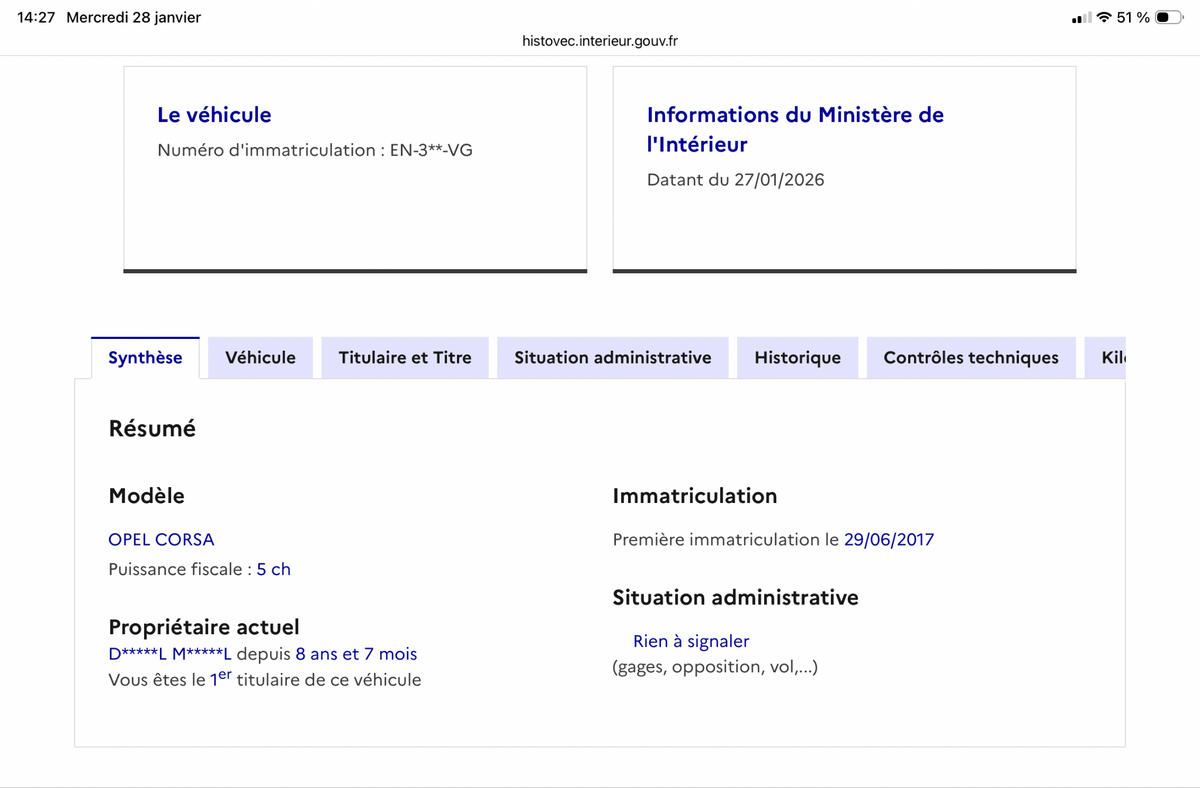The width and height of the screenshot is (1200, 788).
Task: Tap the clock showing 14:27
Action: pos(30,16)
